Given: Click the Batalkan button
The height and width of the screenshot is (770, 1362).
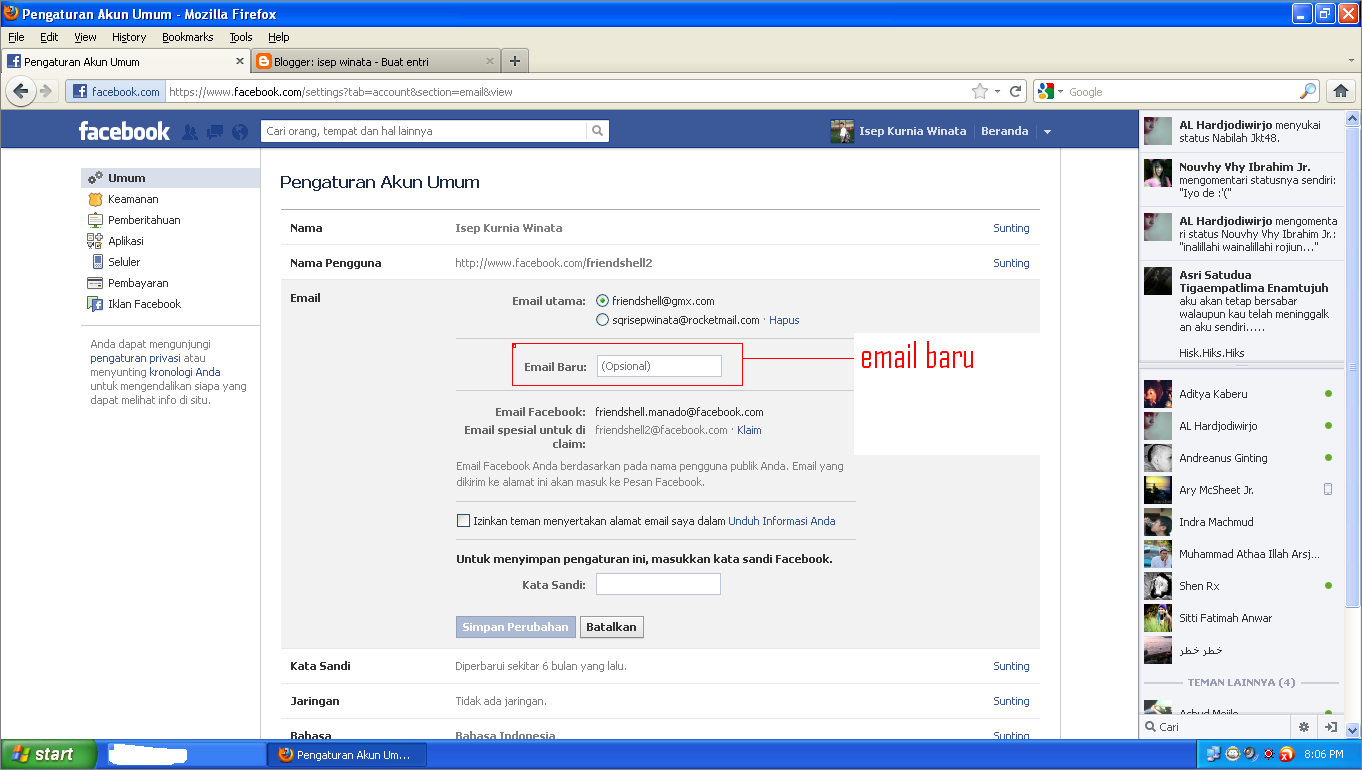Looking at the screenshot, I should [611, 627].
